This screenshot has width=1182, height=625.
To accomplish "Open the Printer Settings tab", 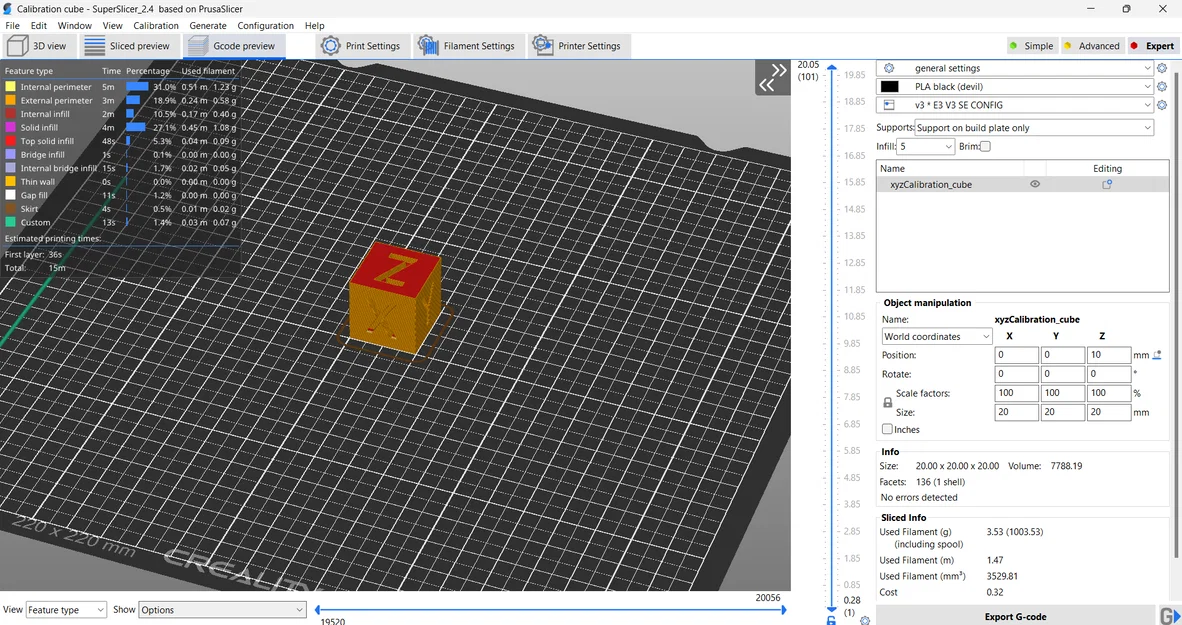I will tap(578, 46).
